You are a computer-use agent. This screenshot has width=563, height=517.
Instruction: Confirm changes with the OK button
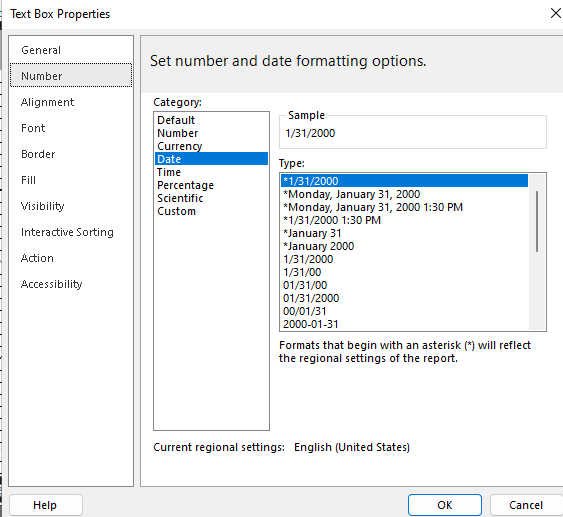tap(445, 505)
